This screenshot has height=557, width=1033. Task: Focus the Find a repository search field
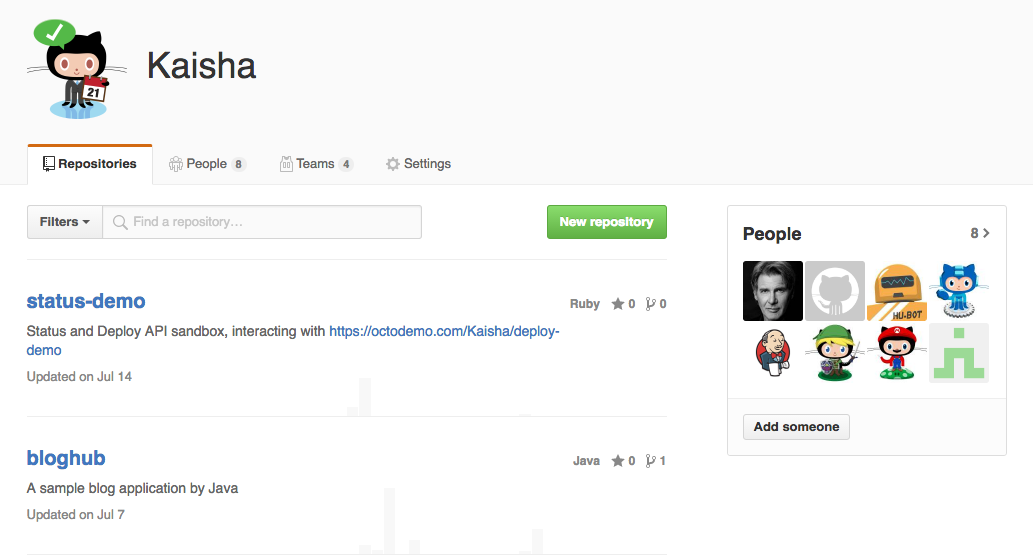click(x=262, y=222)
